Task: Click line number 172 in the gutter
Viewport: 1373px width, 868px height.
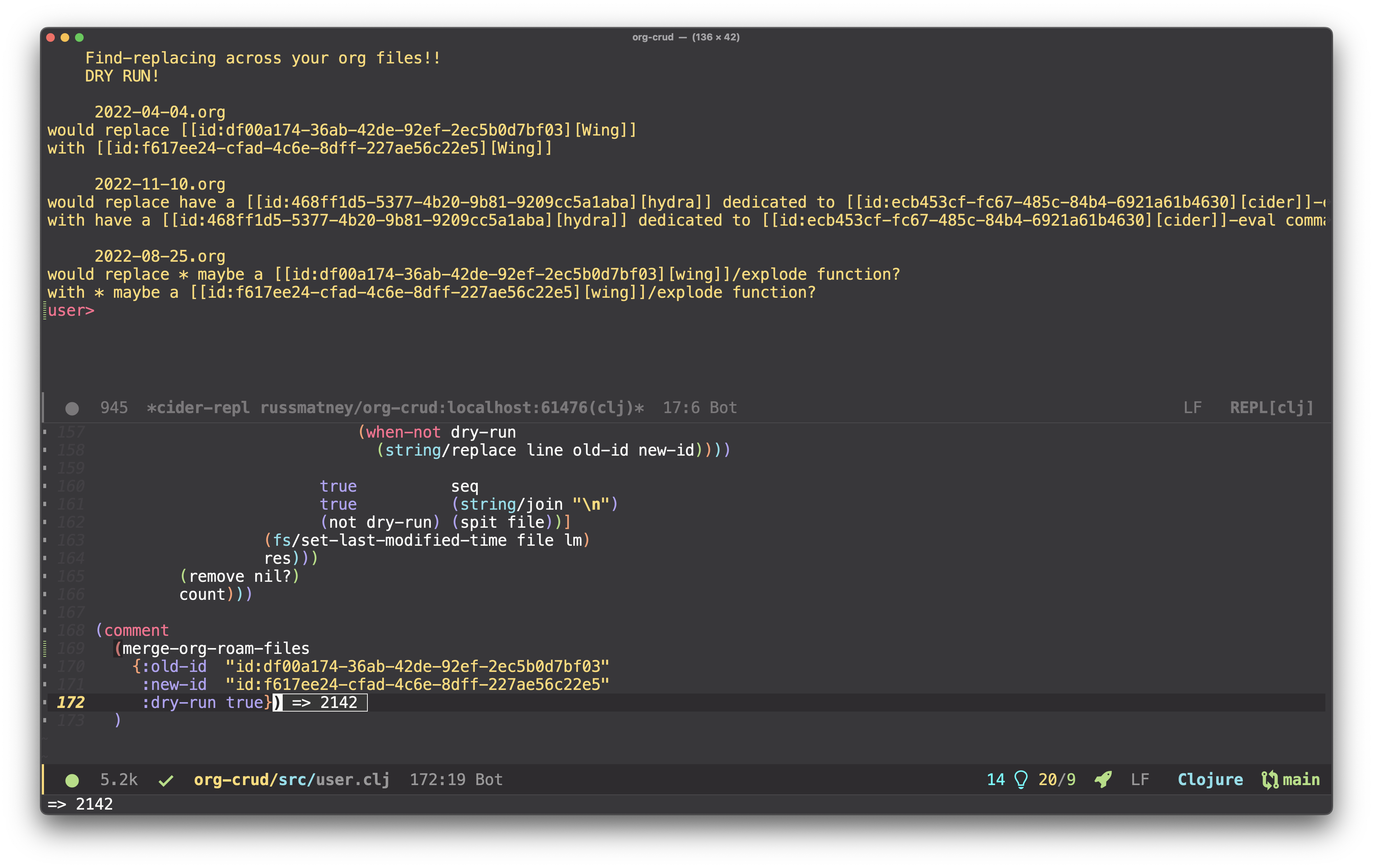Action: [71, 702]
